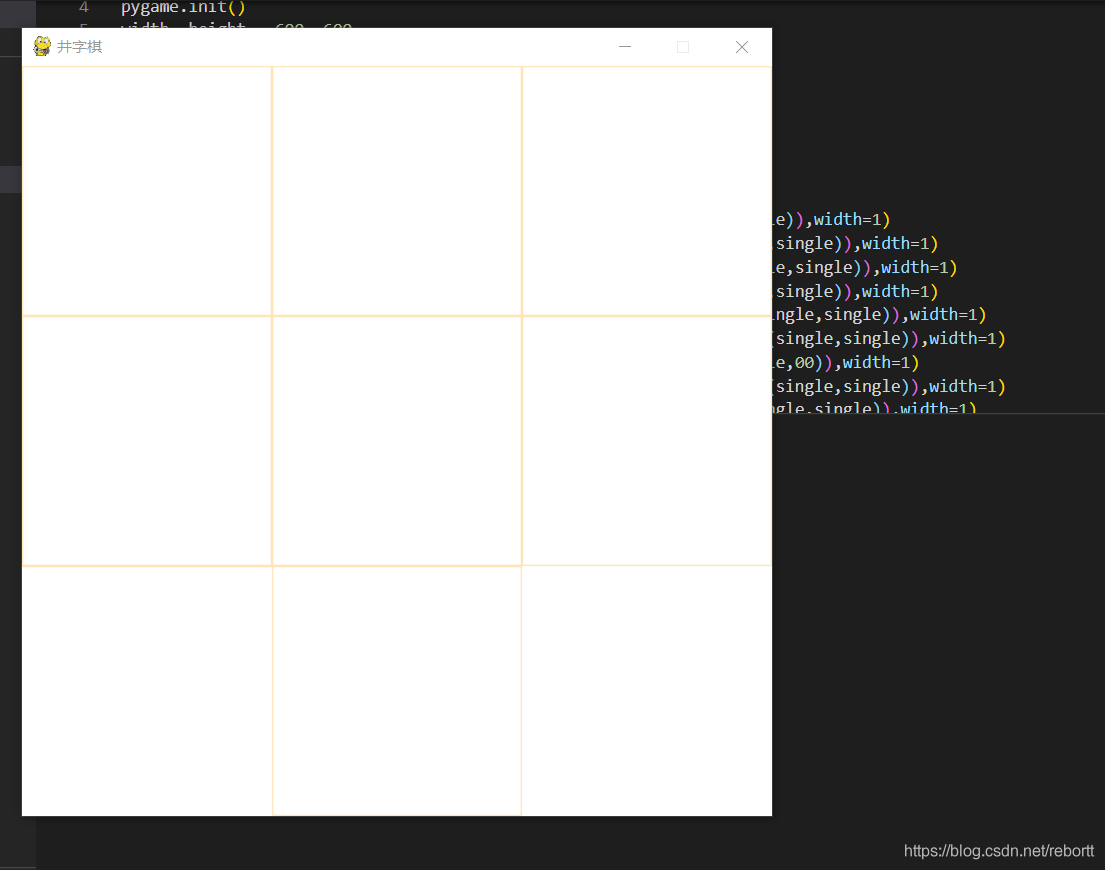Place a mark in the top-left grid cell
1105x870 pixels.
147,191
